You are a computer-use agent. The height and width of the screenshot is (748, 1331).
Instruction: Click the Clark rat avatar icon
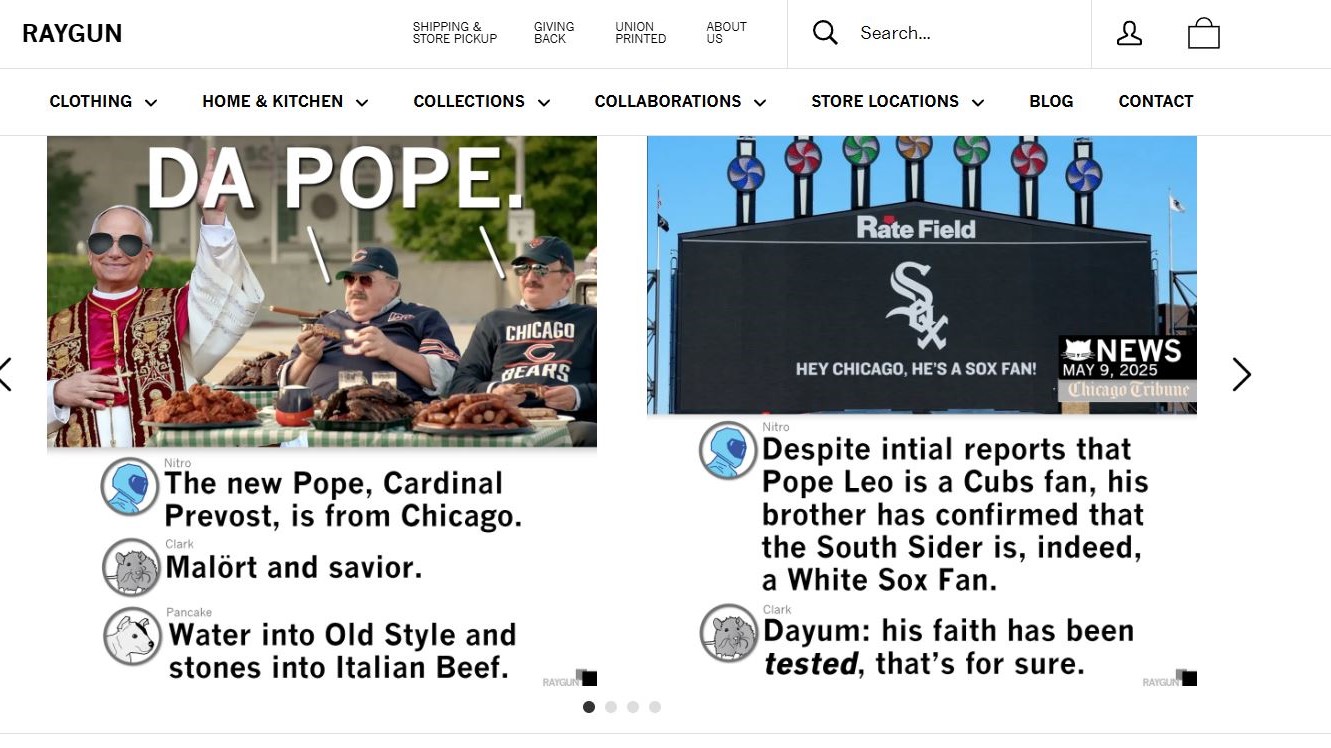130,567
